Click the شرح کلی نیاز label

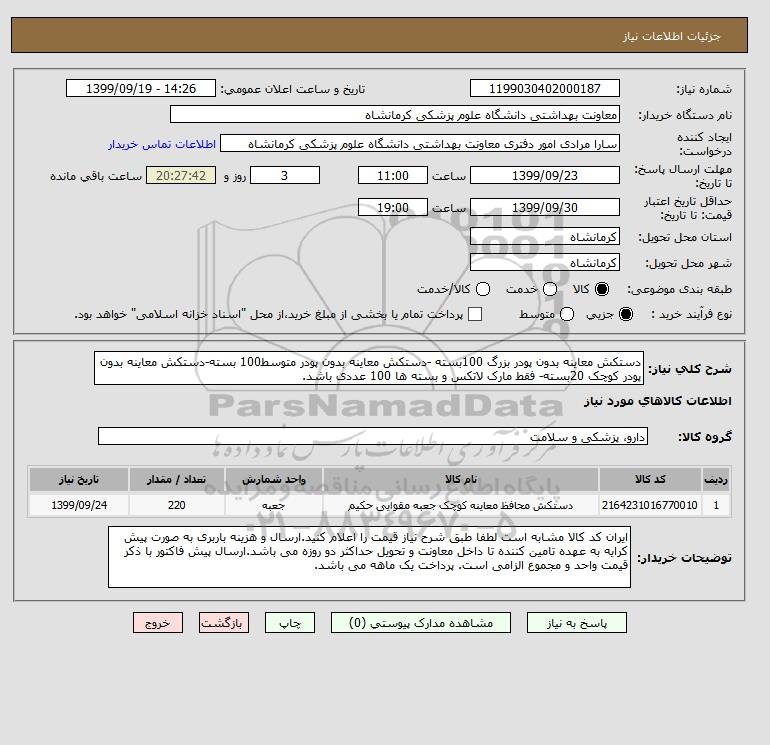click(x=690, y=369)
